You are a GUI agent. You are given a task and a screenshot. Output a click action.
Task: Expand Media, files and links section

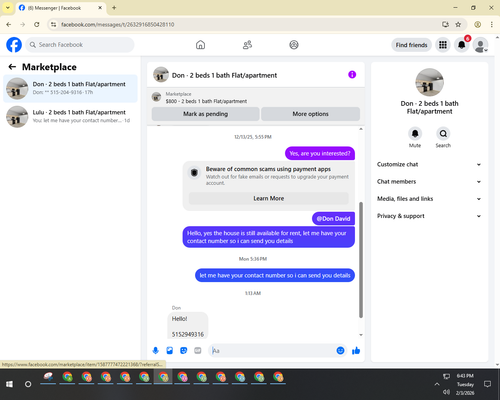[429, 199]
